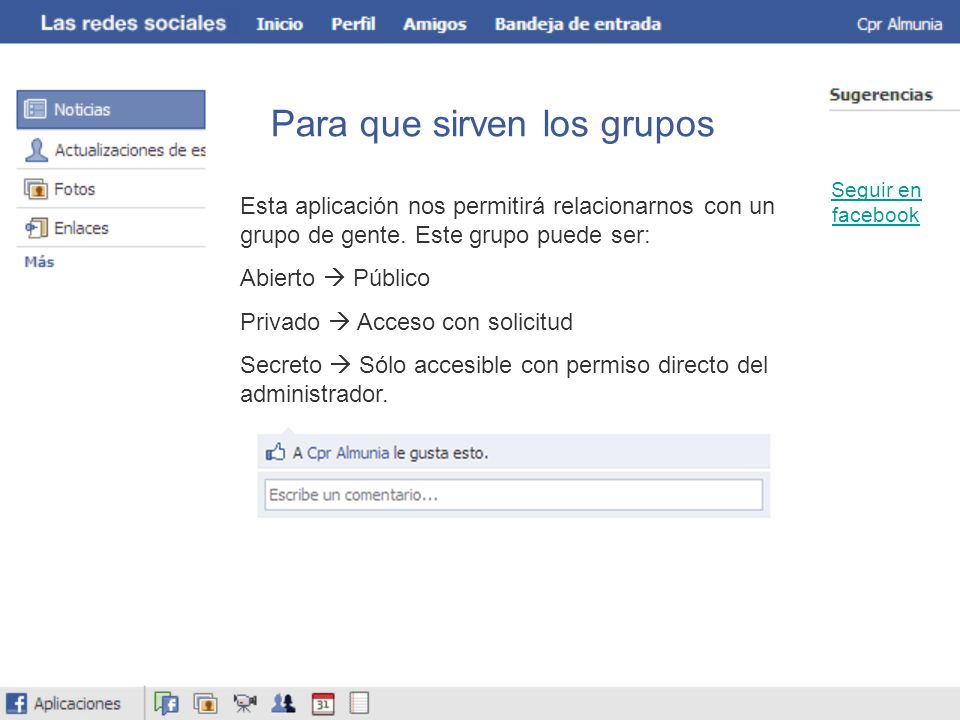The image size is (960, 720).
Task: Click the text Abierto → Público
Action: pos(335,278)
